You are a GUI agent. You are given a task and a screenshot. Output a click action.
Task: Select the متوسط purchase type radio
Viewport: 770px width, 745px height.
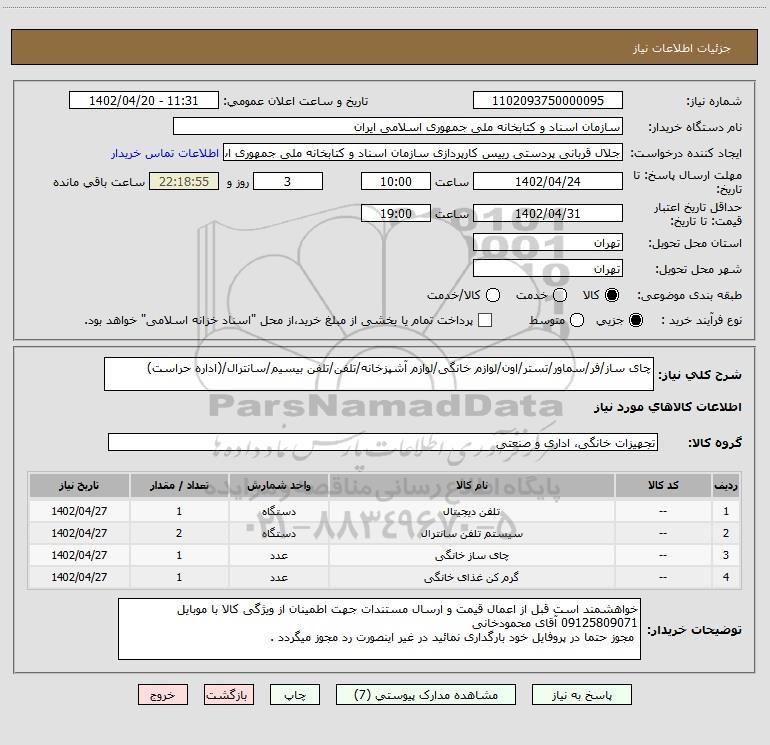point(577,320)
